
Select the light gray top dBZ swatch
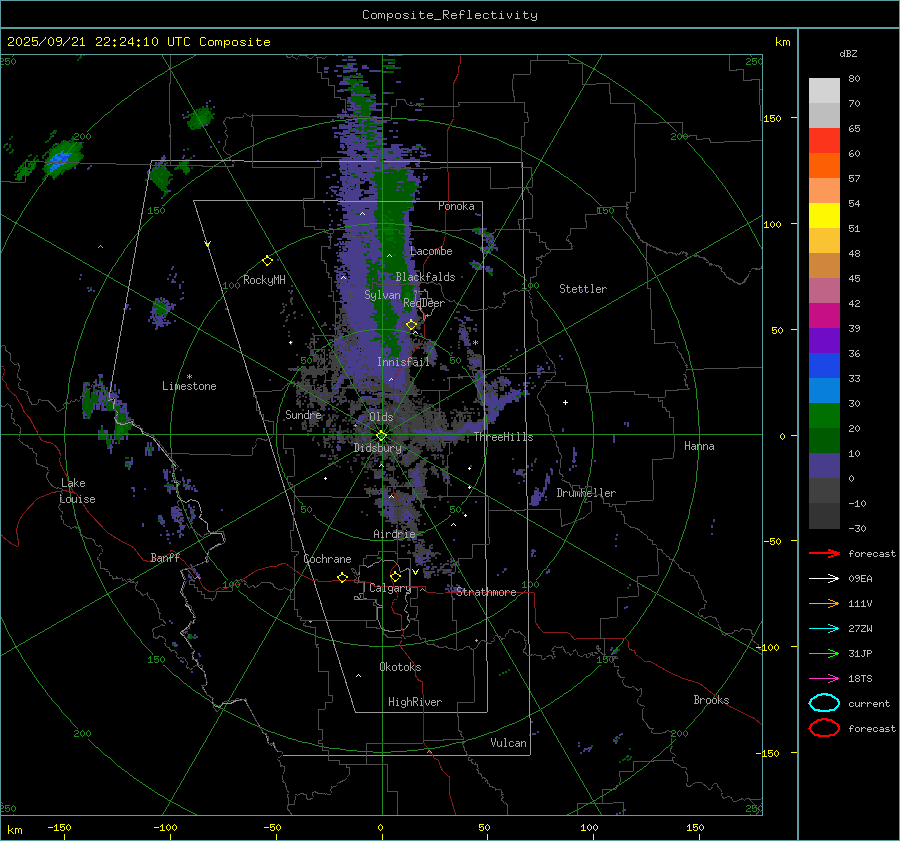(x=824, y=90)
